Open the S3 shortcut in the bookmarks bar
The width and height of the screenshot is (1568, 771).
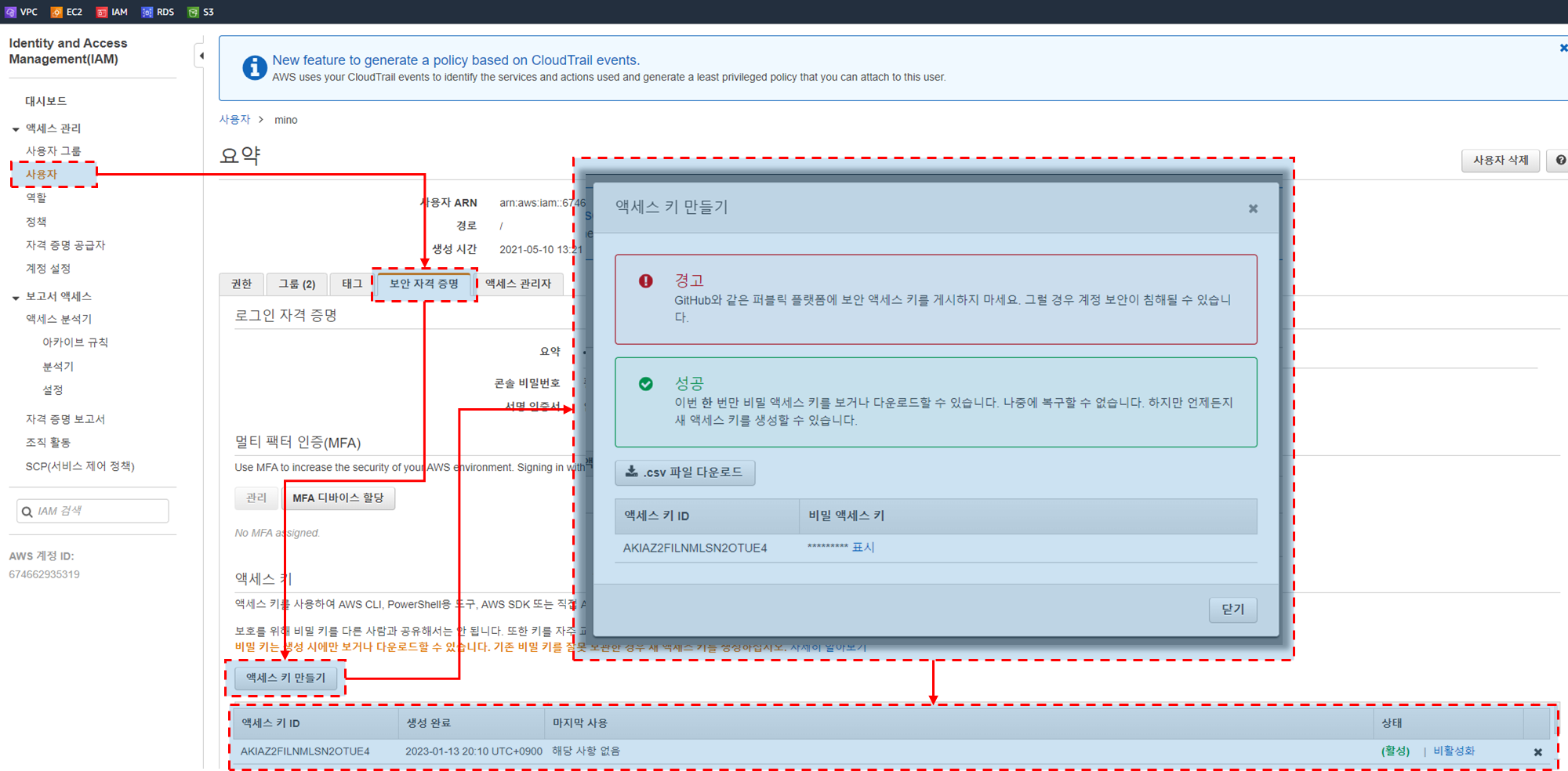[201, 11]
